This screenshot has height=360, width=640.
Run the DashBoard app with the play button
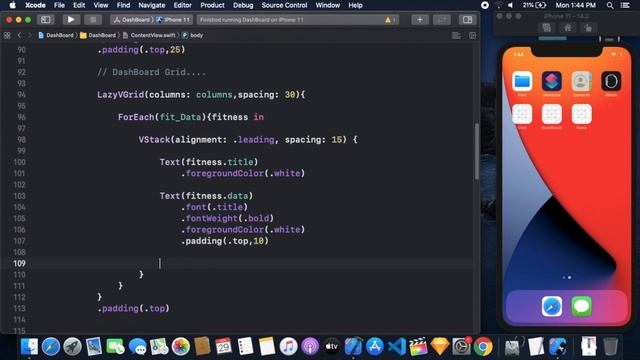pos(71,20)
